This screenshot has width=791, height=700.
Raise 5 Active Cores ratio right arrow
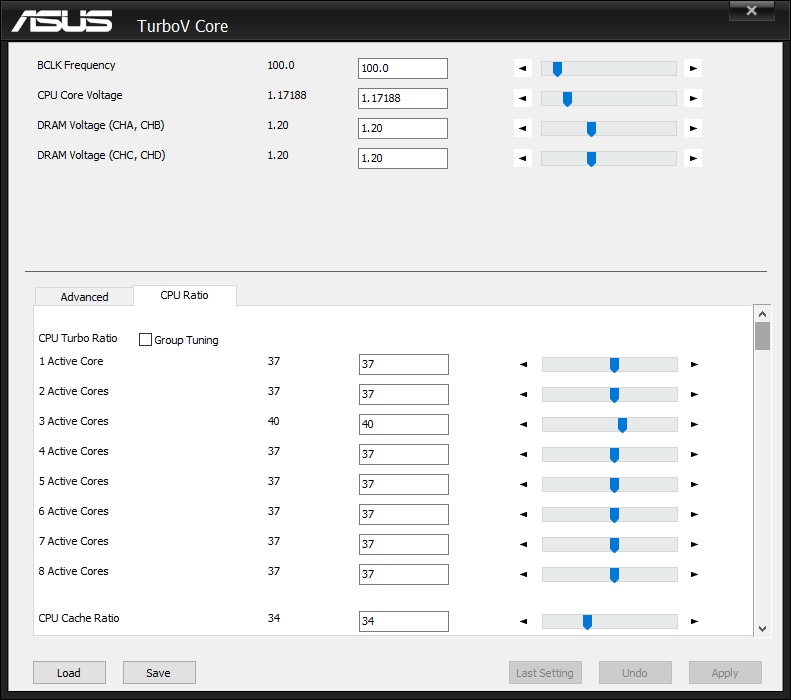click(694, 484)
